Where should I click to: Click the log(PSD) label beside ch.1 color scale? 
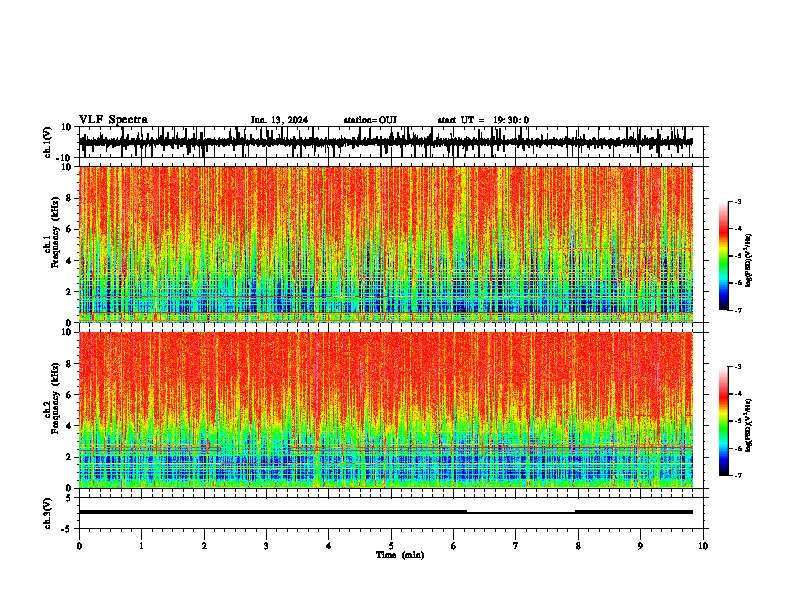pos(748,261)
